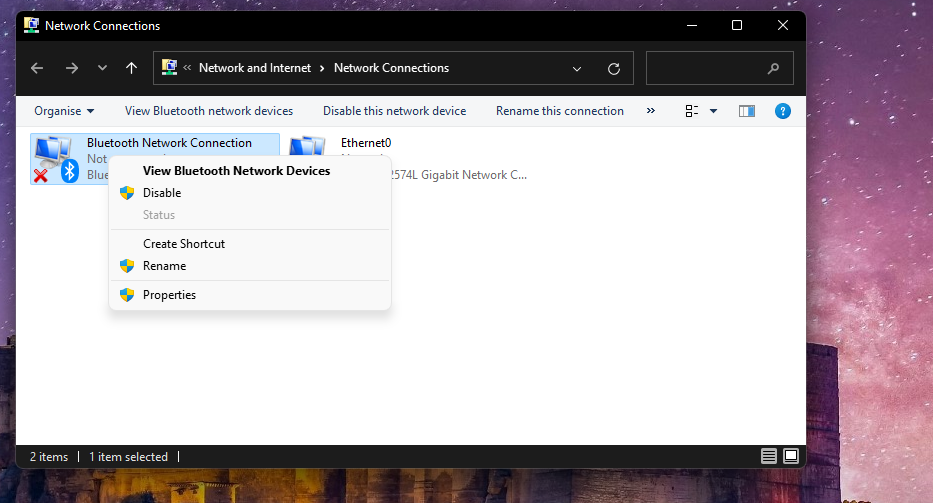
Task: Expand arrow after Network and Internet
Action: coord(322,68)
